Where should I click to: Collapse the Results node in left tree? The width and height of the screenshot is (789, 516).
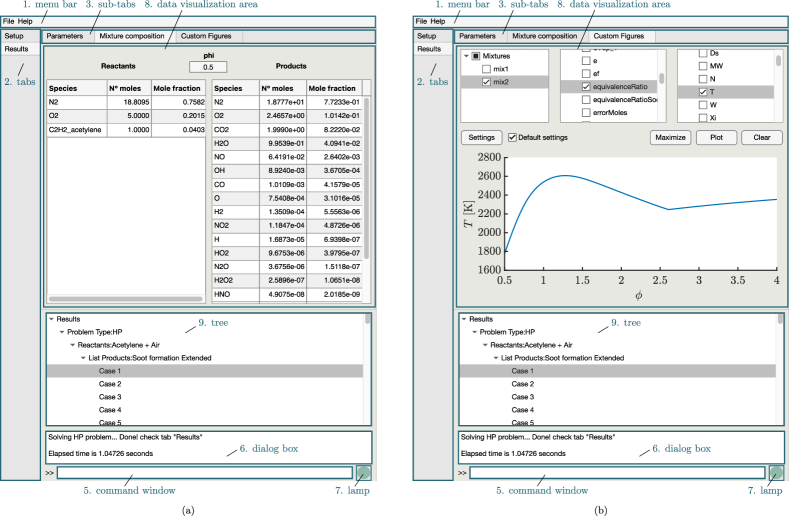51,319
